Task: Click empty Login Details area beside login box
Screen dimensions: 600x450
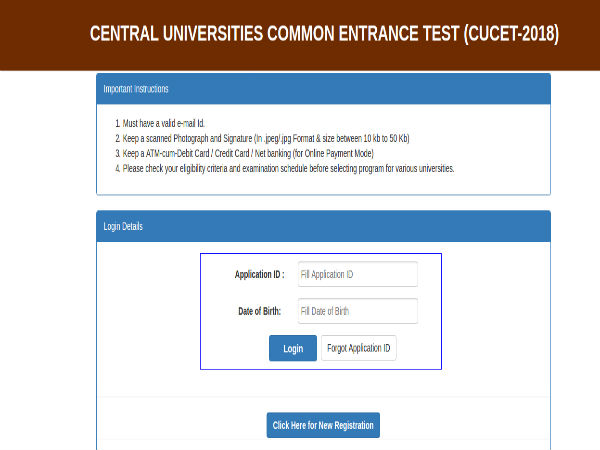Action: (x=496, y=312)
